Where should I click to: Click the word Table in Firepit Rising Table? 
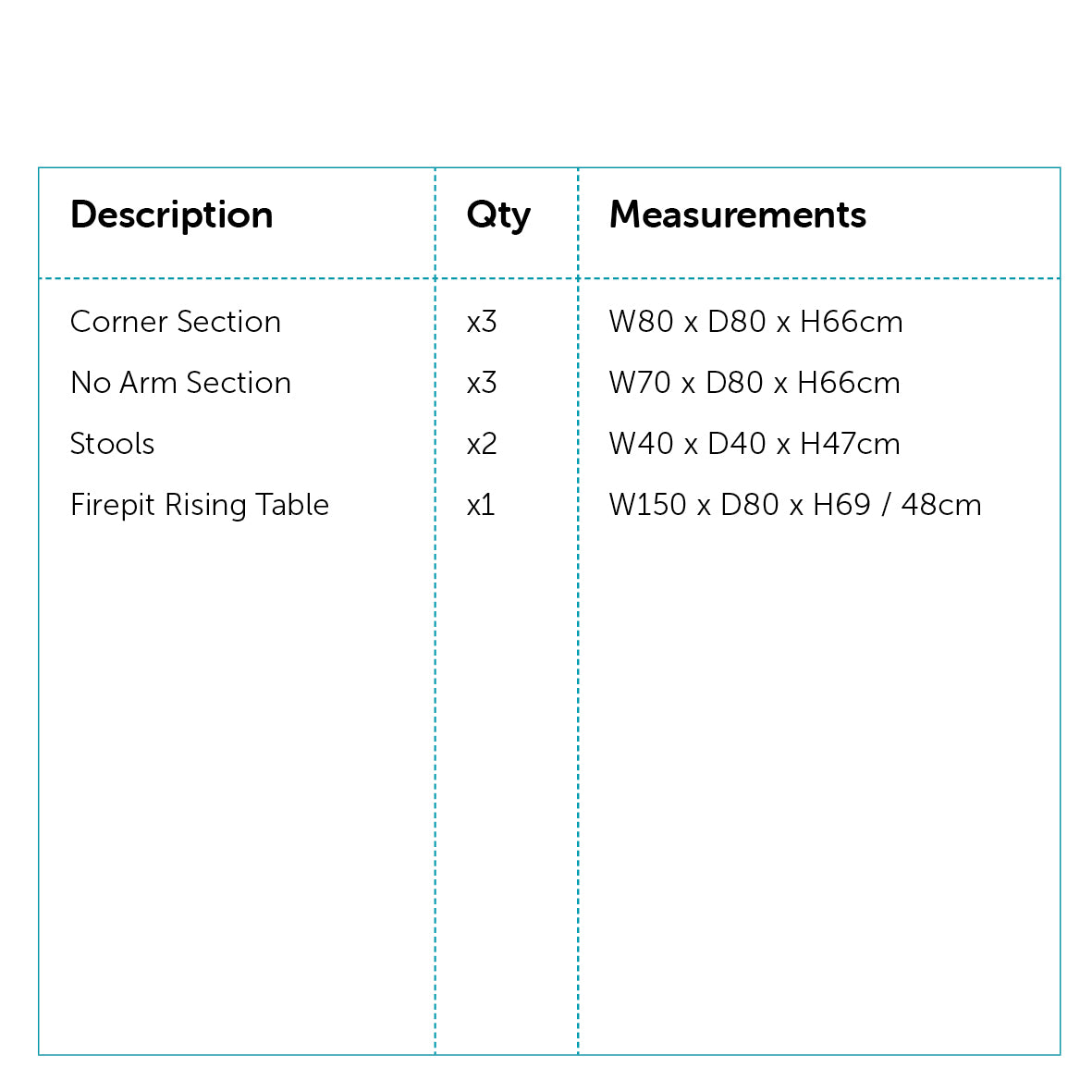pos(292,505)
